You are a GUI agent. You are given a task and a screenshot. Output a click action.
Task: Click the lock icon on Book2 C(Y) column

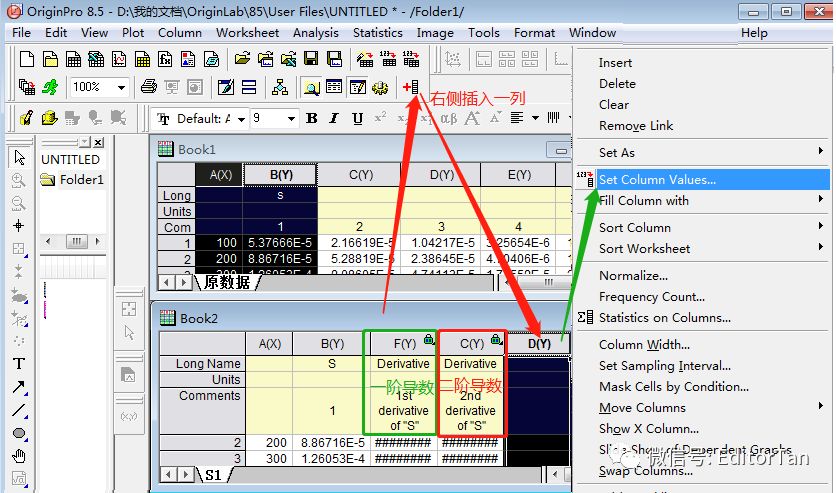coord(496,339)
